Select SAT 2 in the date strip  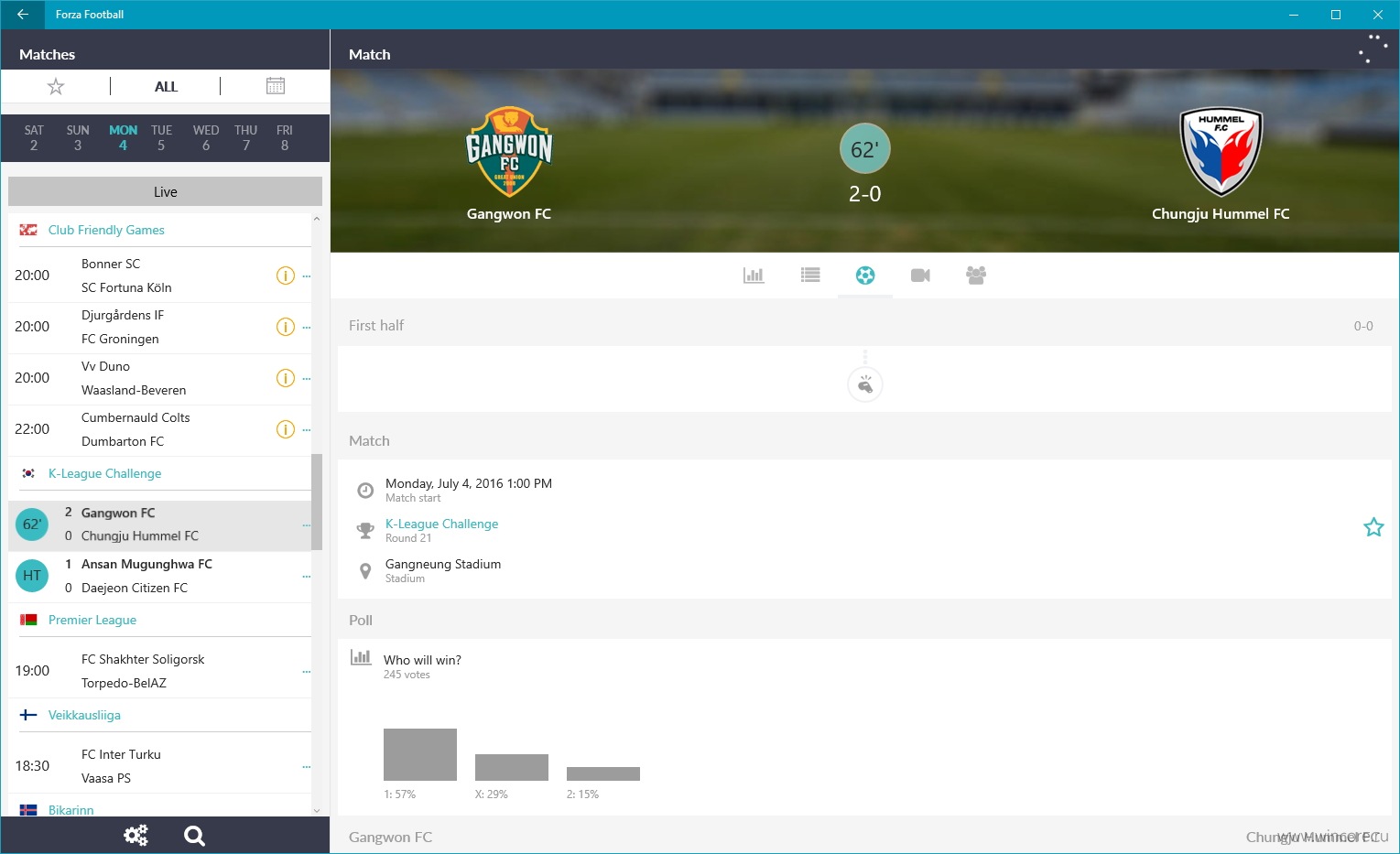(x=34, y=138)
